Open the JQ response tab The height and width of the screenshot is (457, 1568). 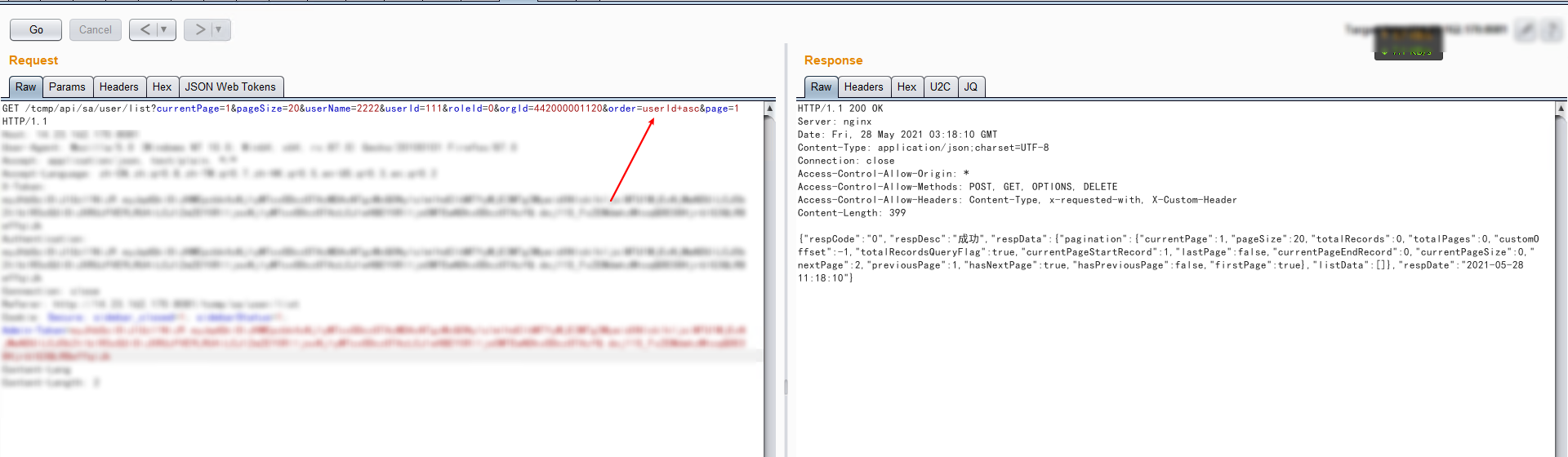[x=971, y=87]
